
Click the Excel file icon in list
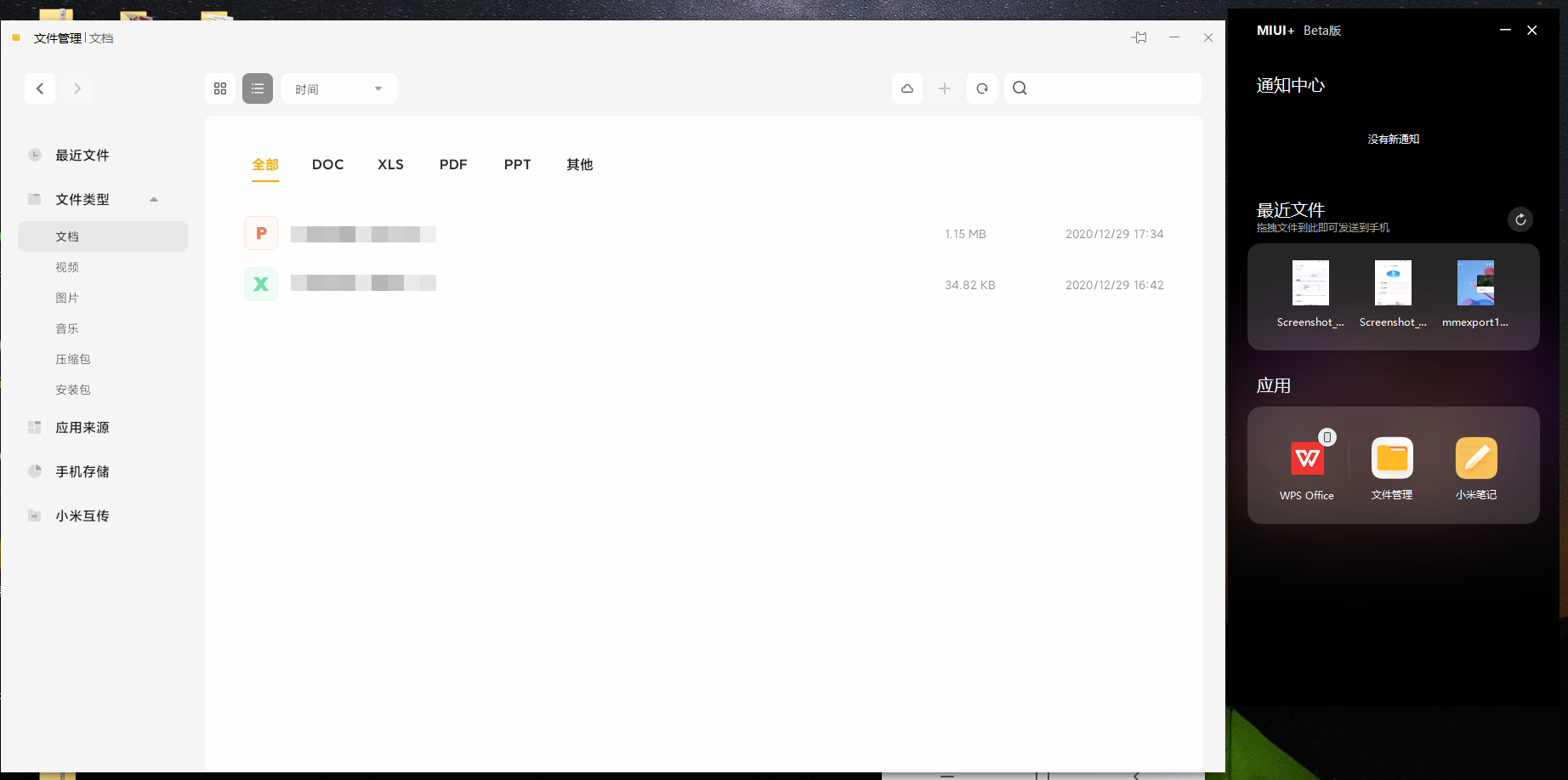point(261,284)
